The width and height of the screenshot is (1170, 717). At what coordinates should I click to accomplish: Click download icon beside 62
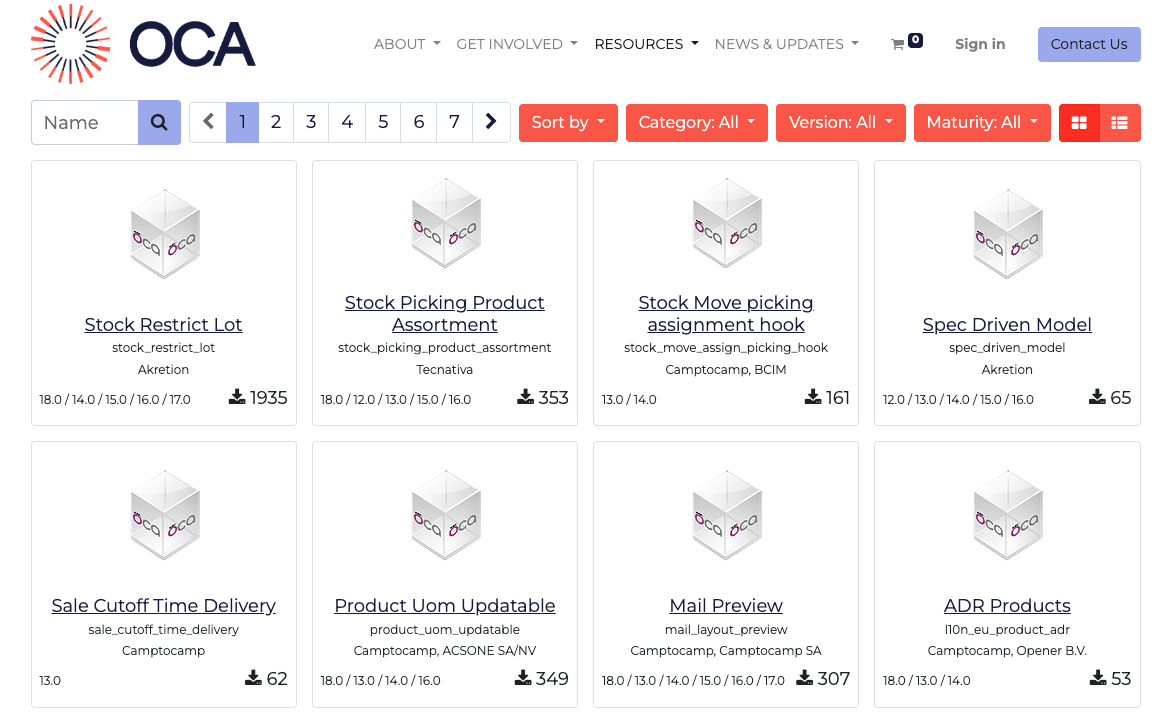(x=254, y=677)
